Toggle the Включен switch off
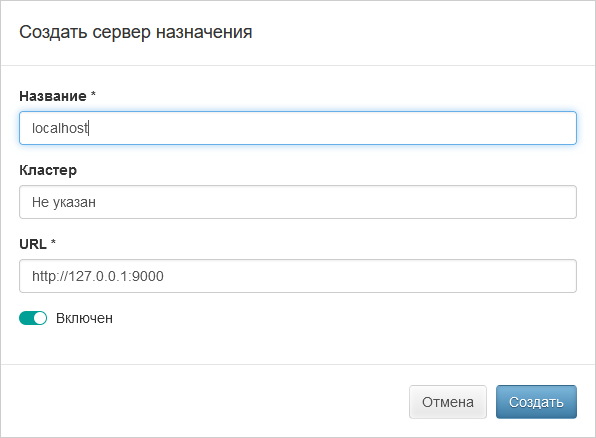Viewport: 596px width, 438px height. click(x=33, y=318)
